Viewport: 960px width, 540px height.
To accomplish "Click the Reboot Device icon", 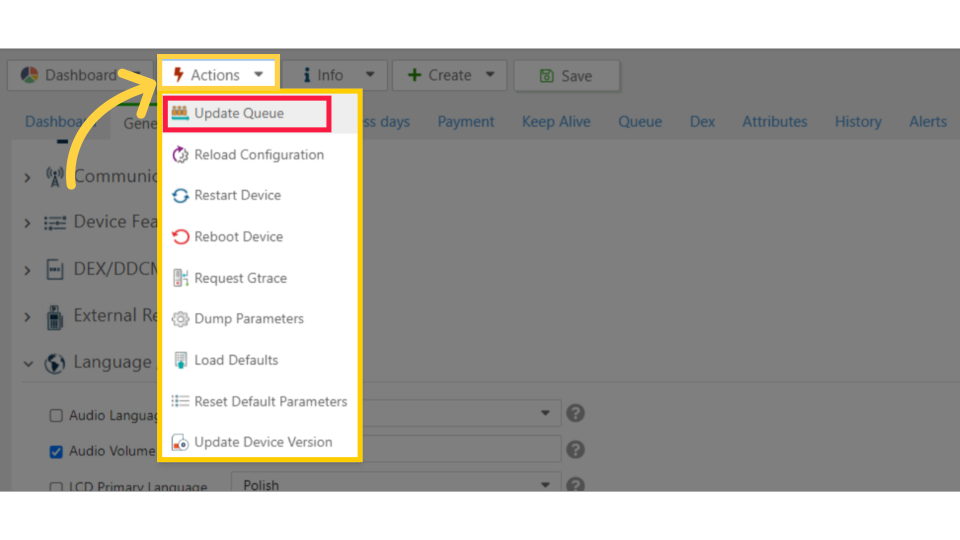I will [x=180, y=237].
